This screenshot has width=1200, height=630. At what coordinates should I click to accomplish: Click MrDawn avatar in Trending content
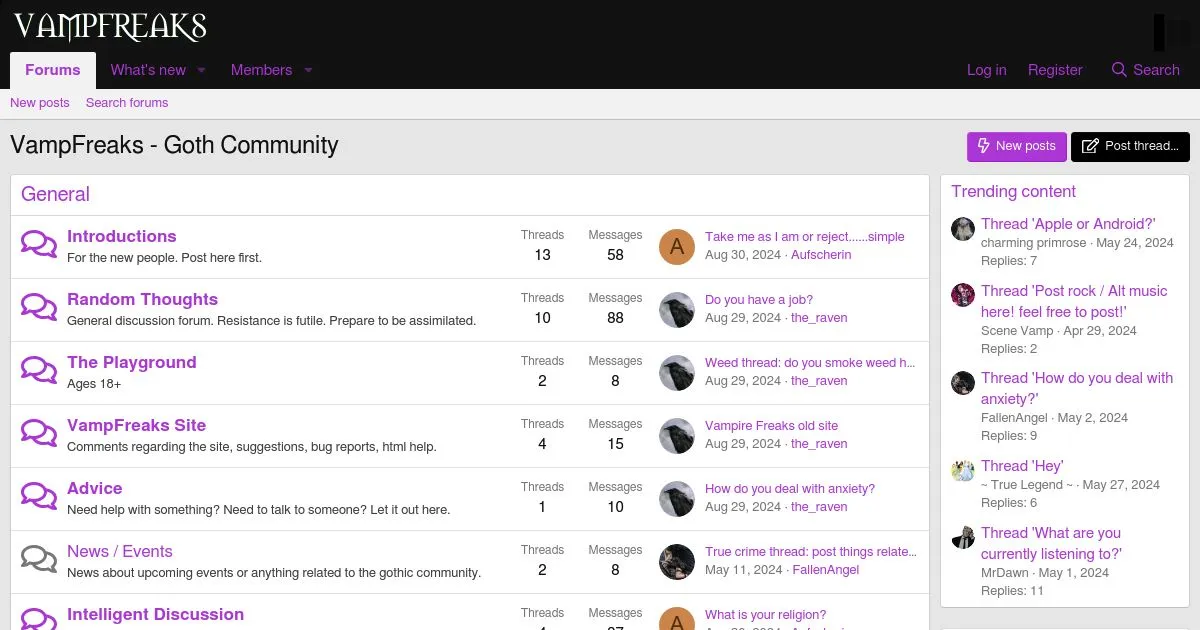963,537
